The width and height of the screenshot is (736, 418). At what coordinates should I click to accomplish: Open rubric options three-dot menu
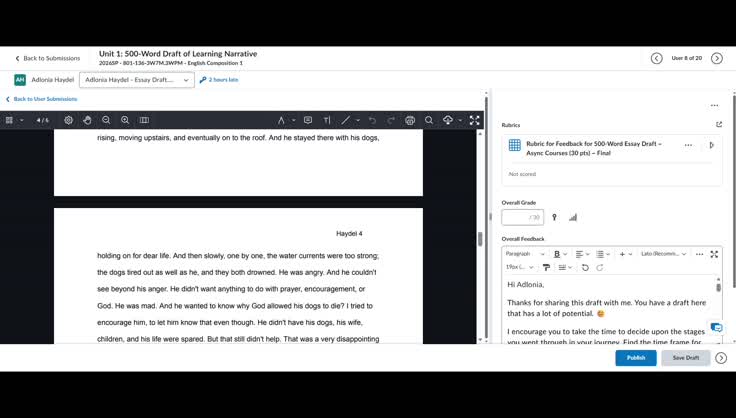[x=688, y=145]
